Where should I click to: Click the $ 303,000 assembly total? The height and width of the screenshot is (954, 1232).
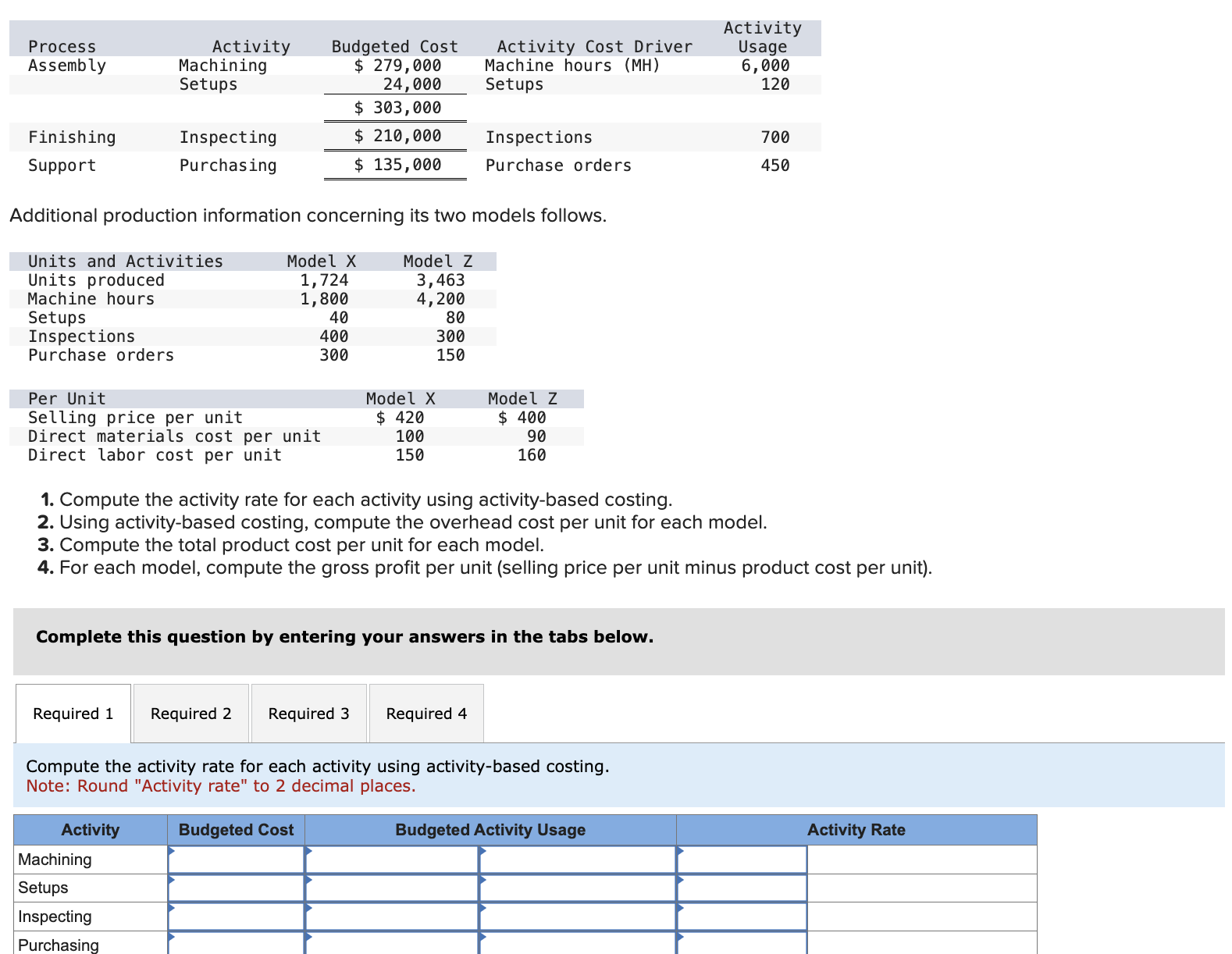click(x=397, y=108)
